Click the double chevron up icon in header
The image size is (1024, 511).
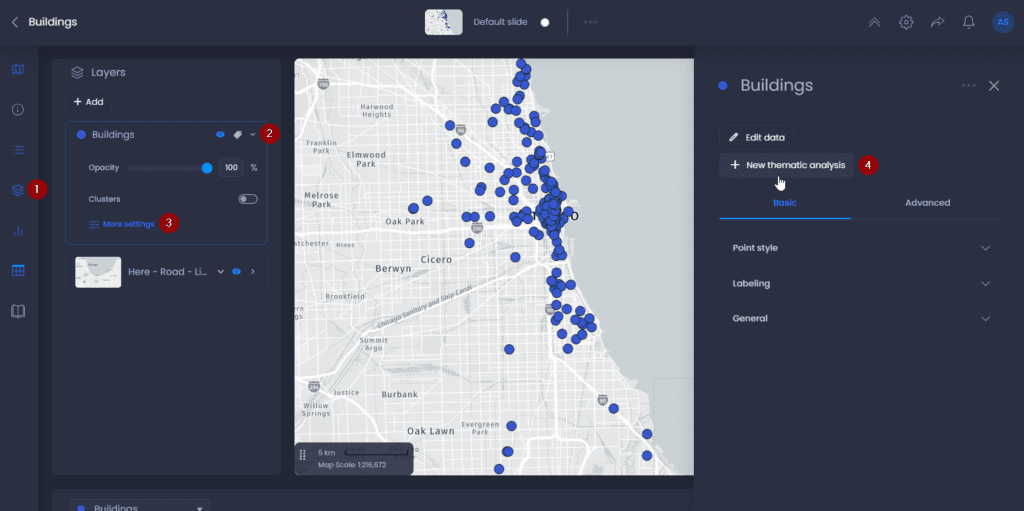[x=874, y=22]
